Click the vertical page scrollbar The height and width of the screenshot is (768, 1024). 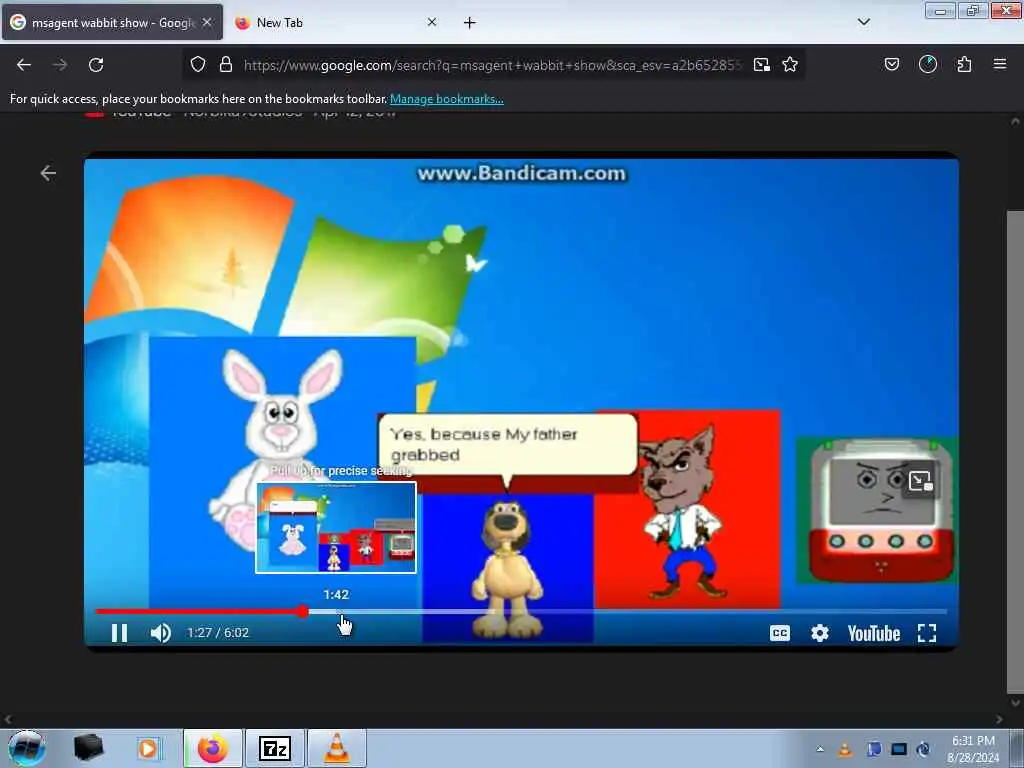1014,451
